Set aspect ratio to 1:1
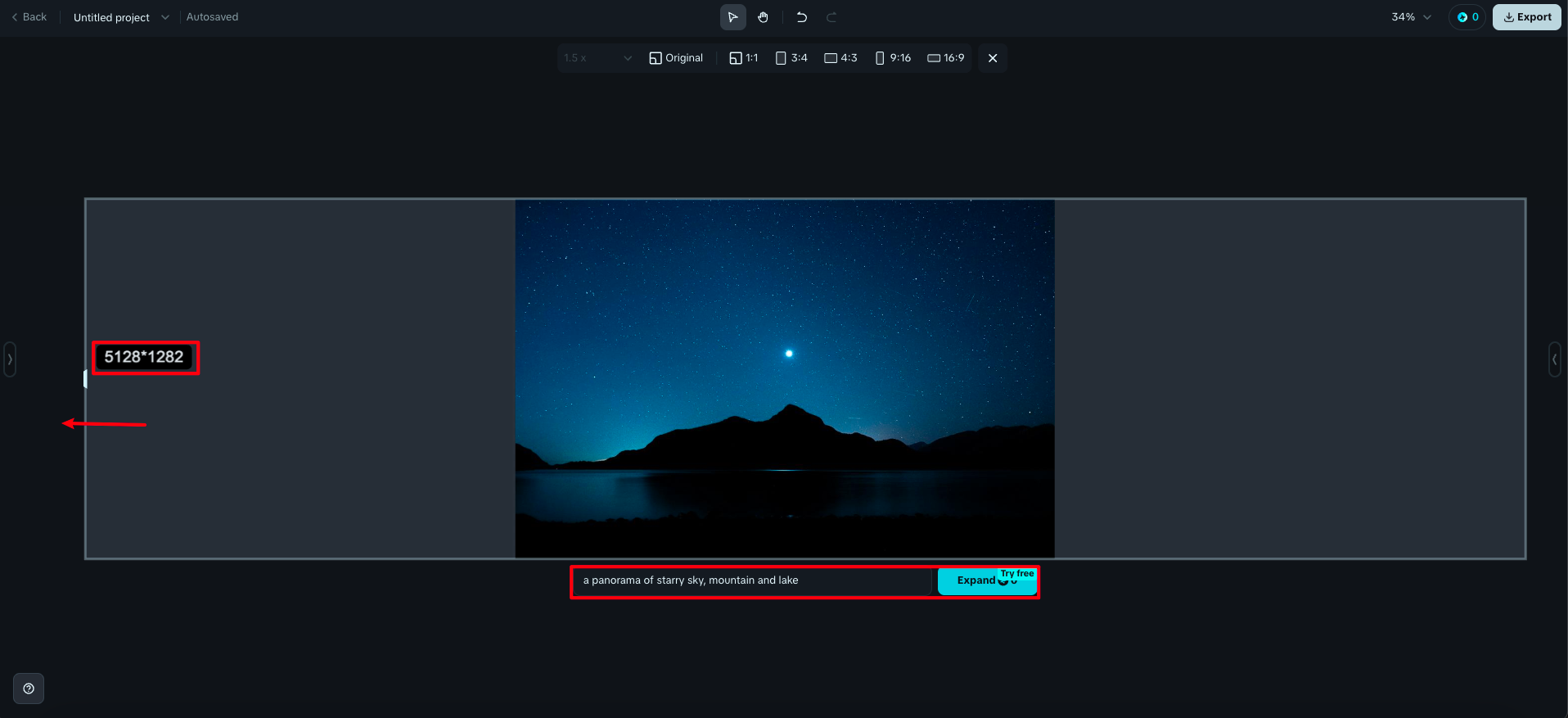This screenshot has width=1568, height=718. click(x=744, y=58)
